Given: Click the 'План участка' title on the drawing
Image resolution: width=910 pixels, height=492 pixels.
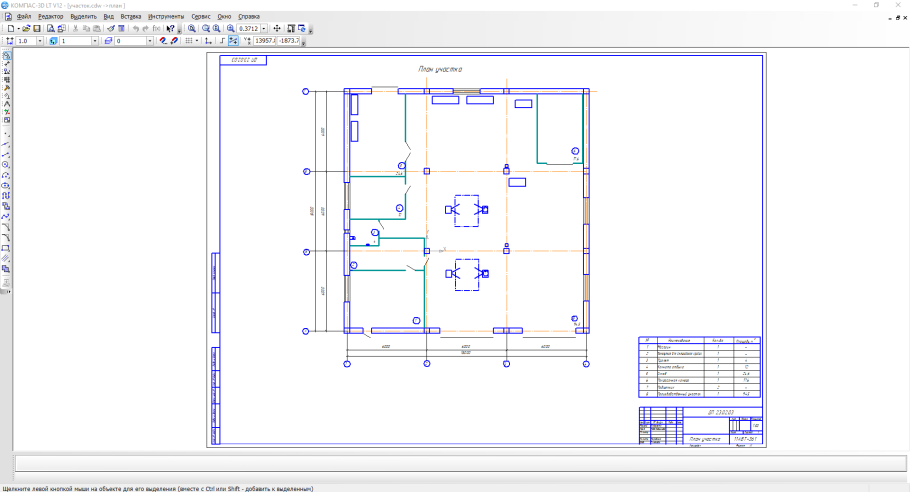Looking at the screenshot, I should click(x=440, y=69).
